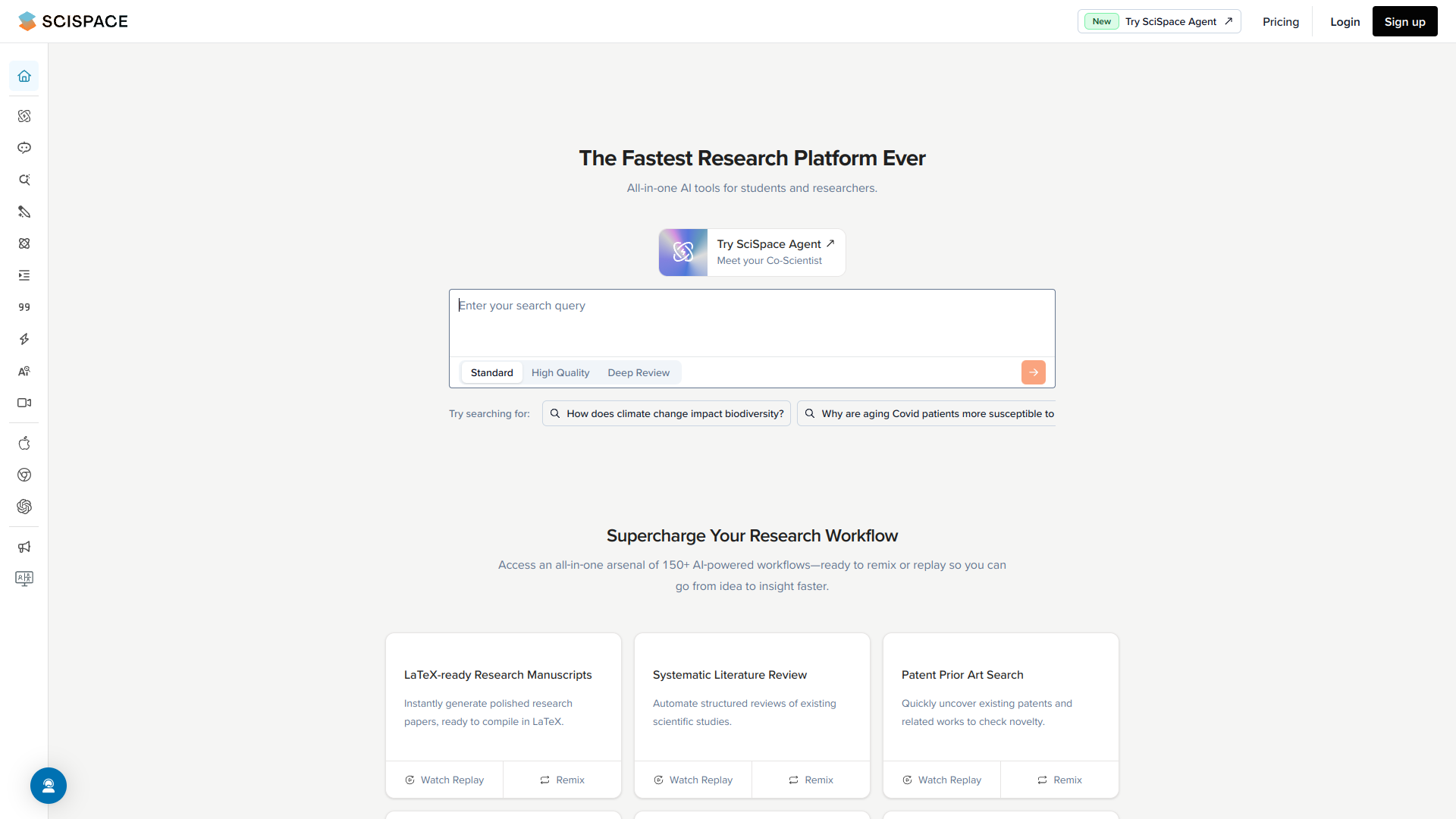Select the literature search magnifier icon

tap(24, 180)
